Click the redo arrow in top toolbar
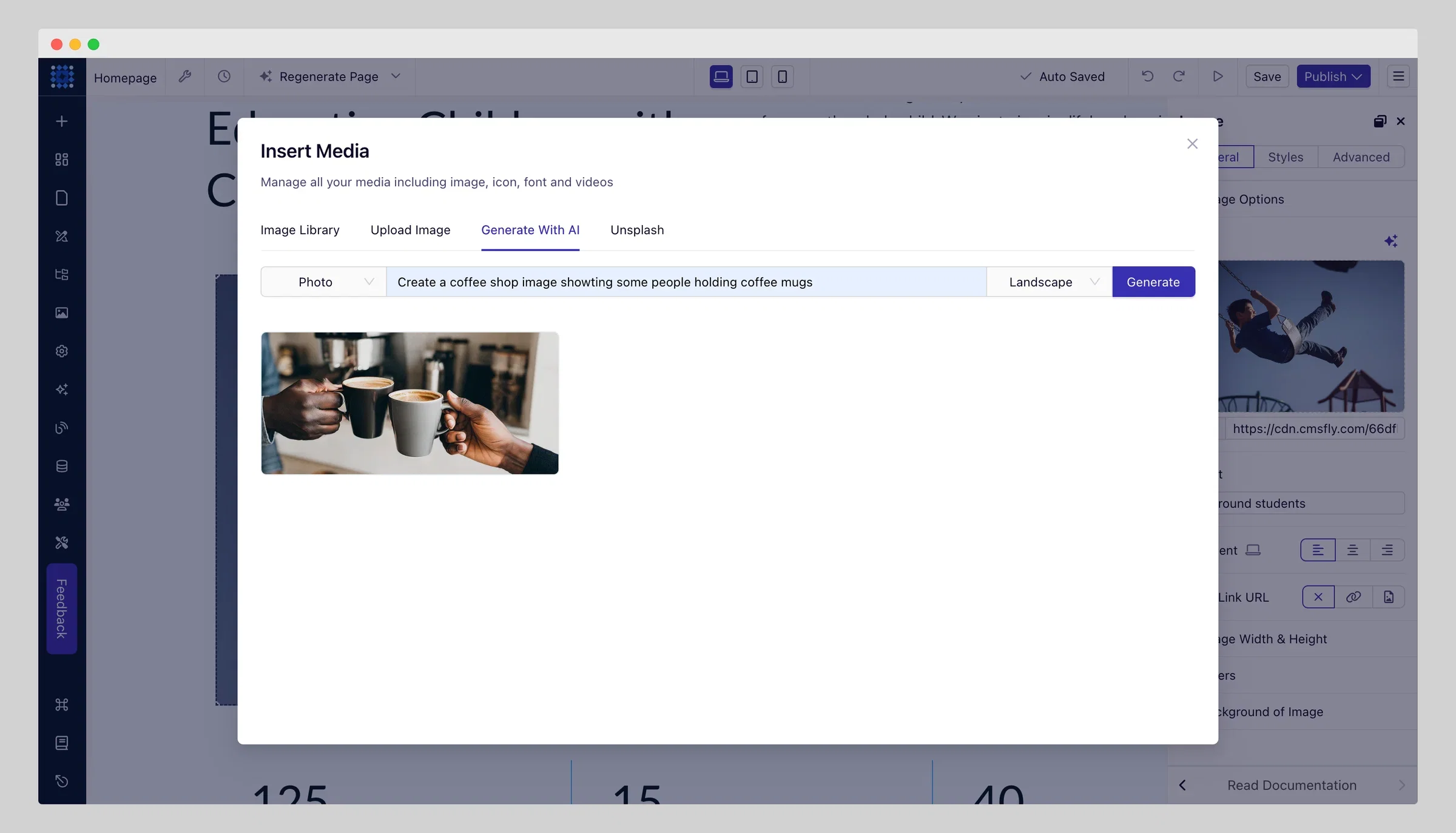 click(x=1179, y=76)
